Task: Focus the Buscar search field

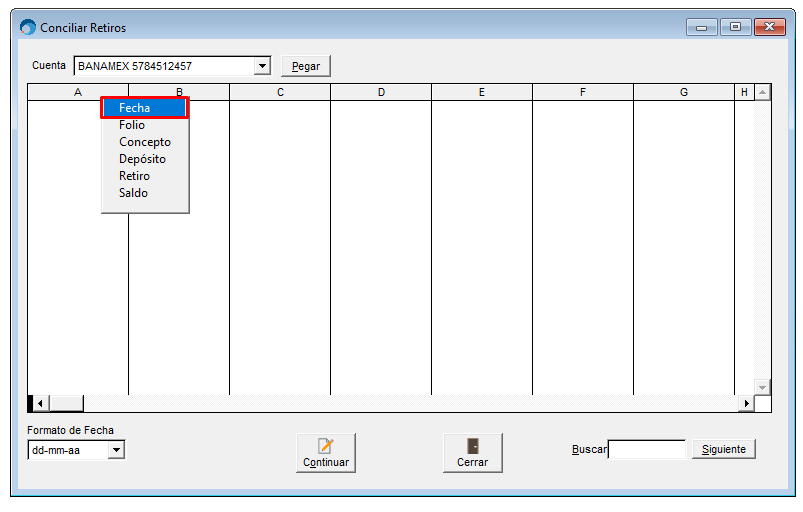Action: (x=647, y=450)
